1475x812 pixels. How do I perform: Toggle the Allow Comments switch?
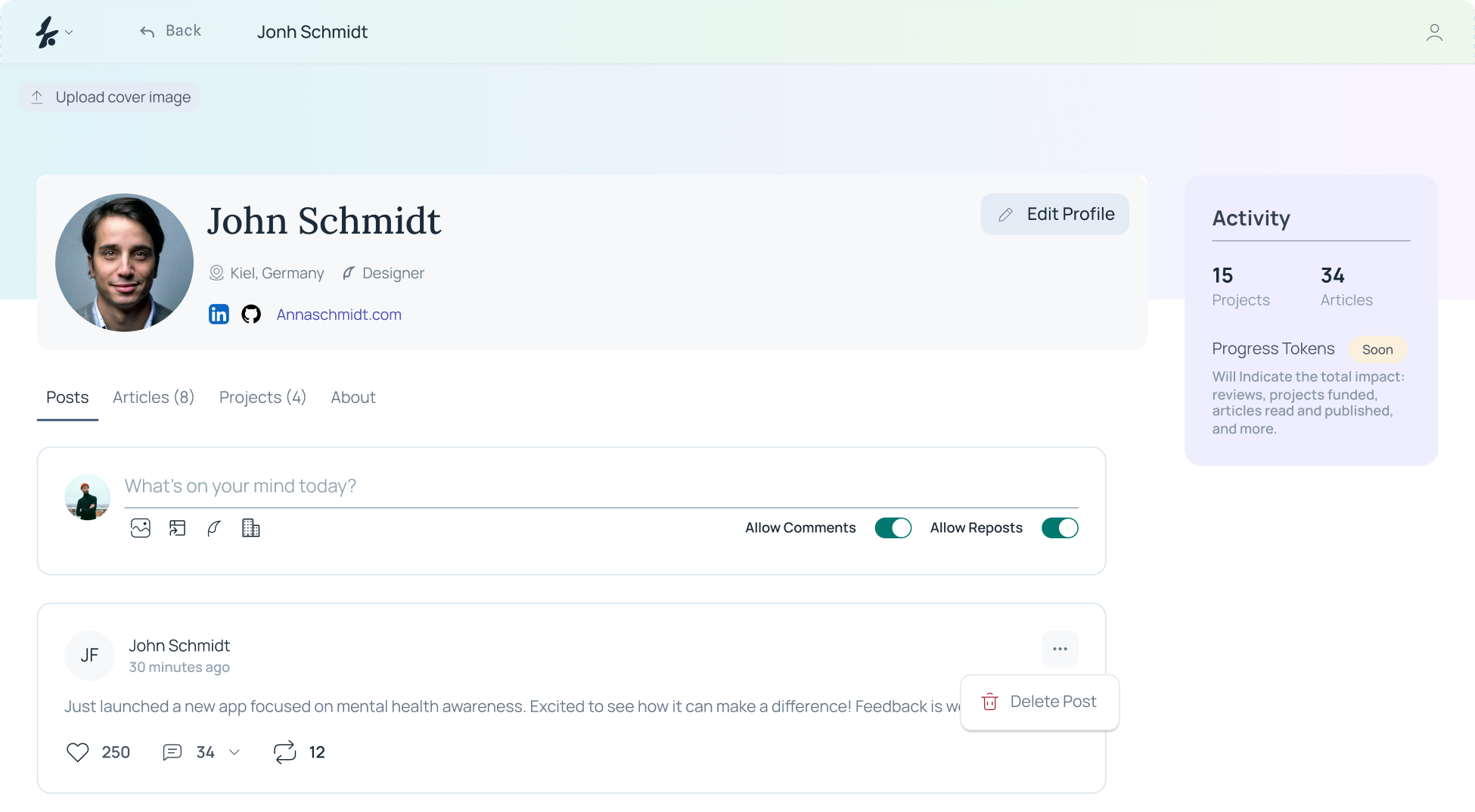click(x=893, y=528)
